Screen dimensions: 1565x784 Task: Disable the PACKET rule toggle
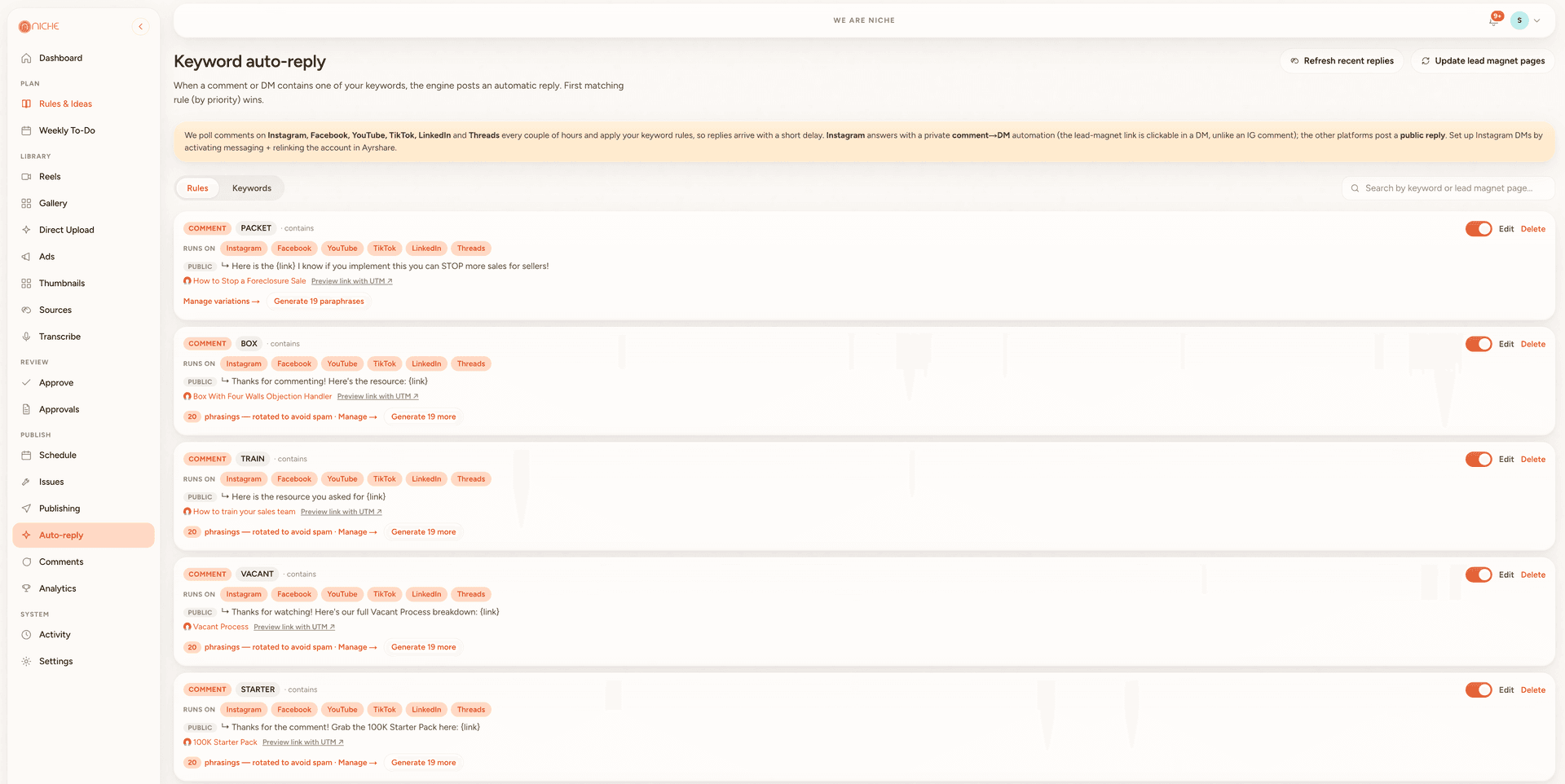[x=1479, y=229]
